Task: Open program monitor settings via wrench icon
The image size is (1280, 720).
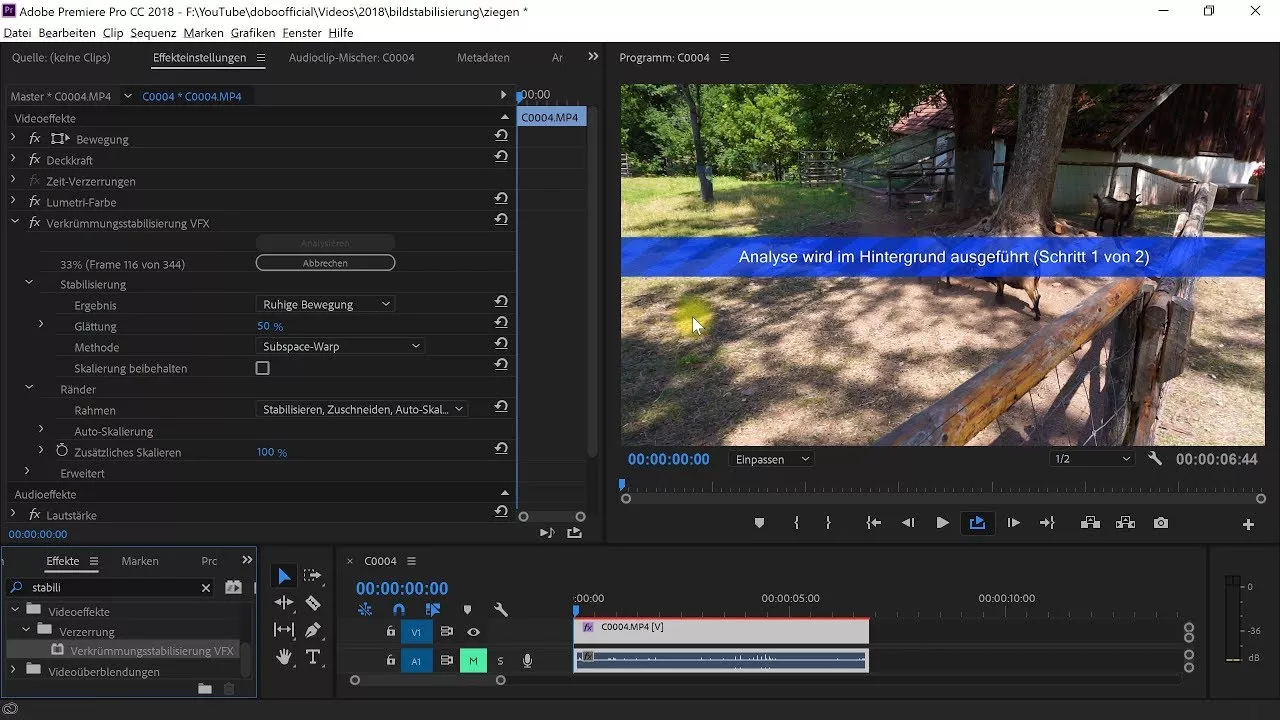Action: pos(1155,459)
